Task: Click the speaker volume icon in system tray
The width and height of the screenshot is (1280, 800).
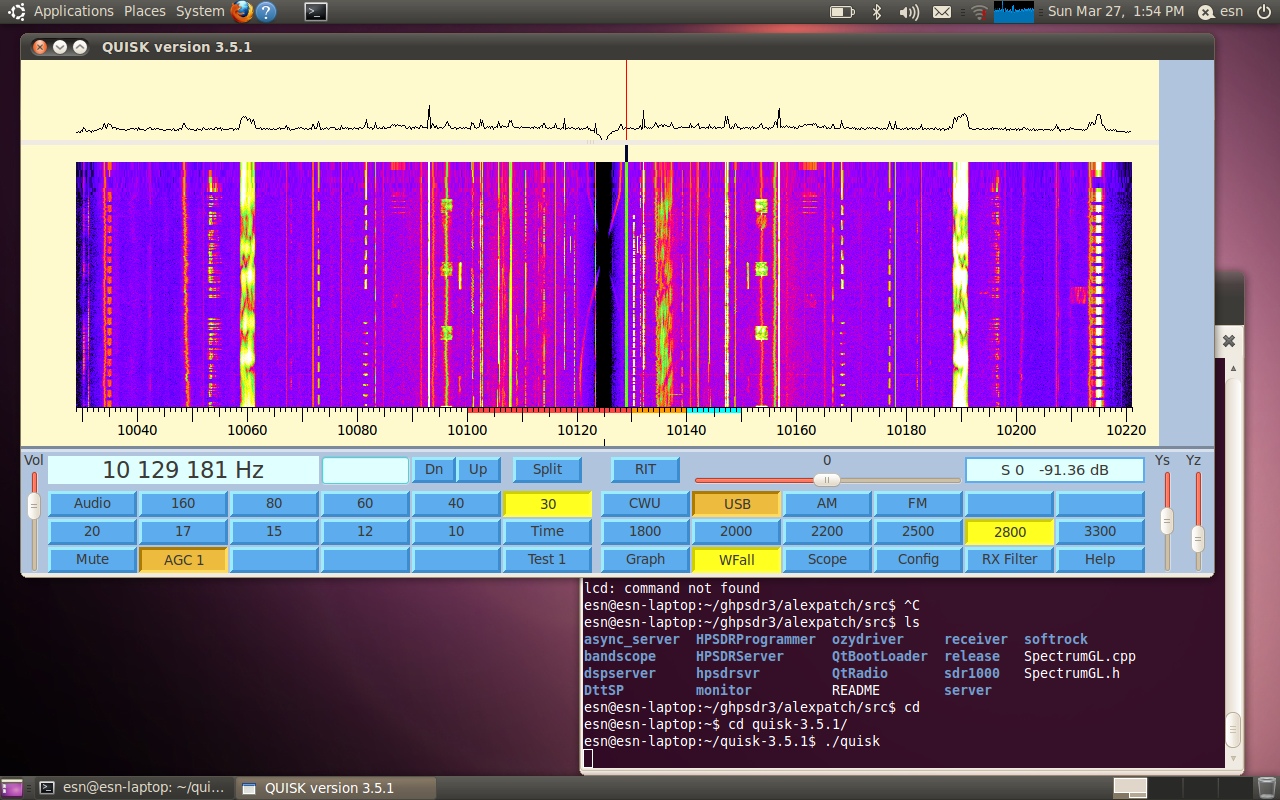Action: 909,12
